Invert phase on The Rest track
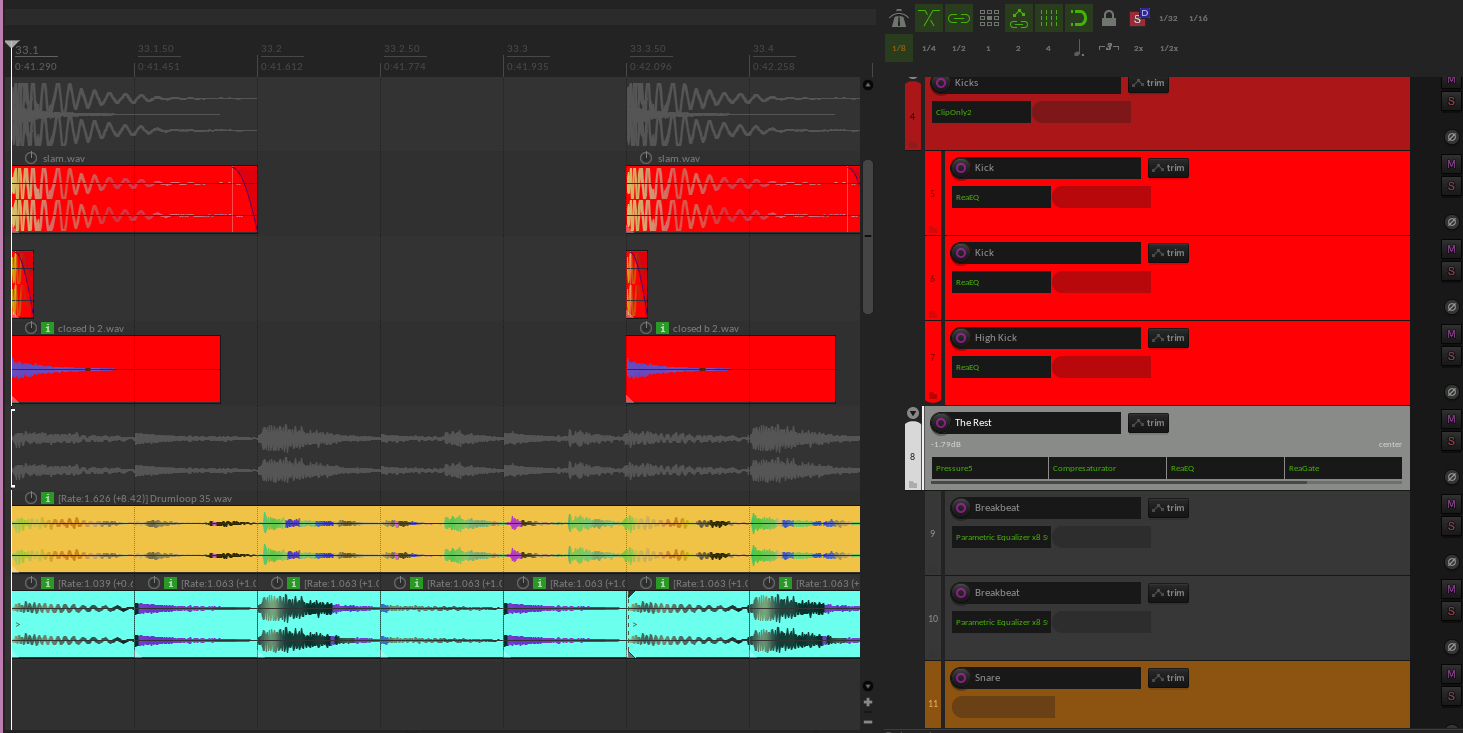This screenshot has width=1463, height=733. click(x=1452, y=477)
